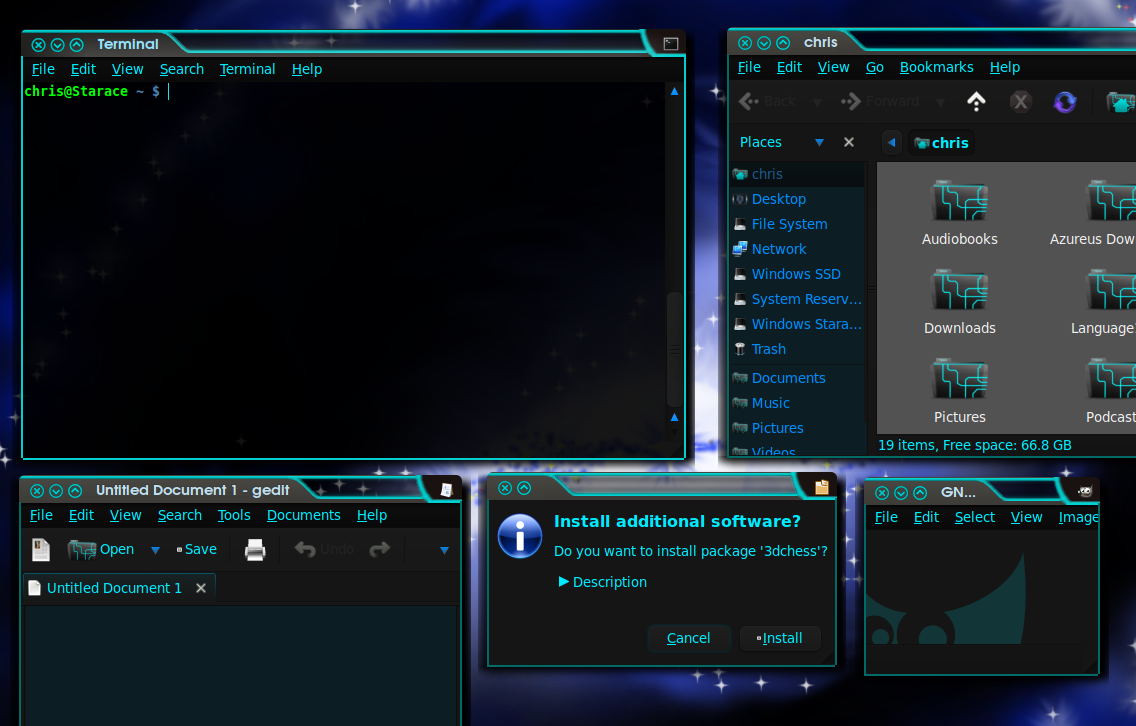
Task: Close the Untitled Document 1 tab
Action: (201, 588)
